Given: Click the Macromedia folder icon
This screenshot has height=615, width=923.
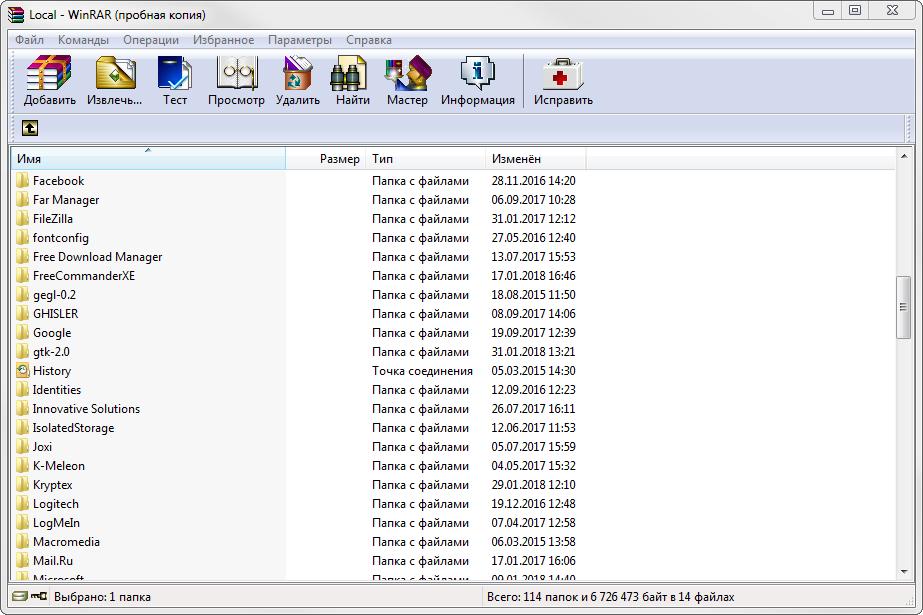Looking at the screenshot, I should coord(22,541).
